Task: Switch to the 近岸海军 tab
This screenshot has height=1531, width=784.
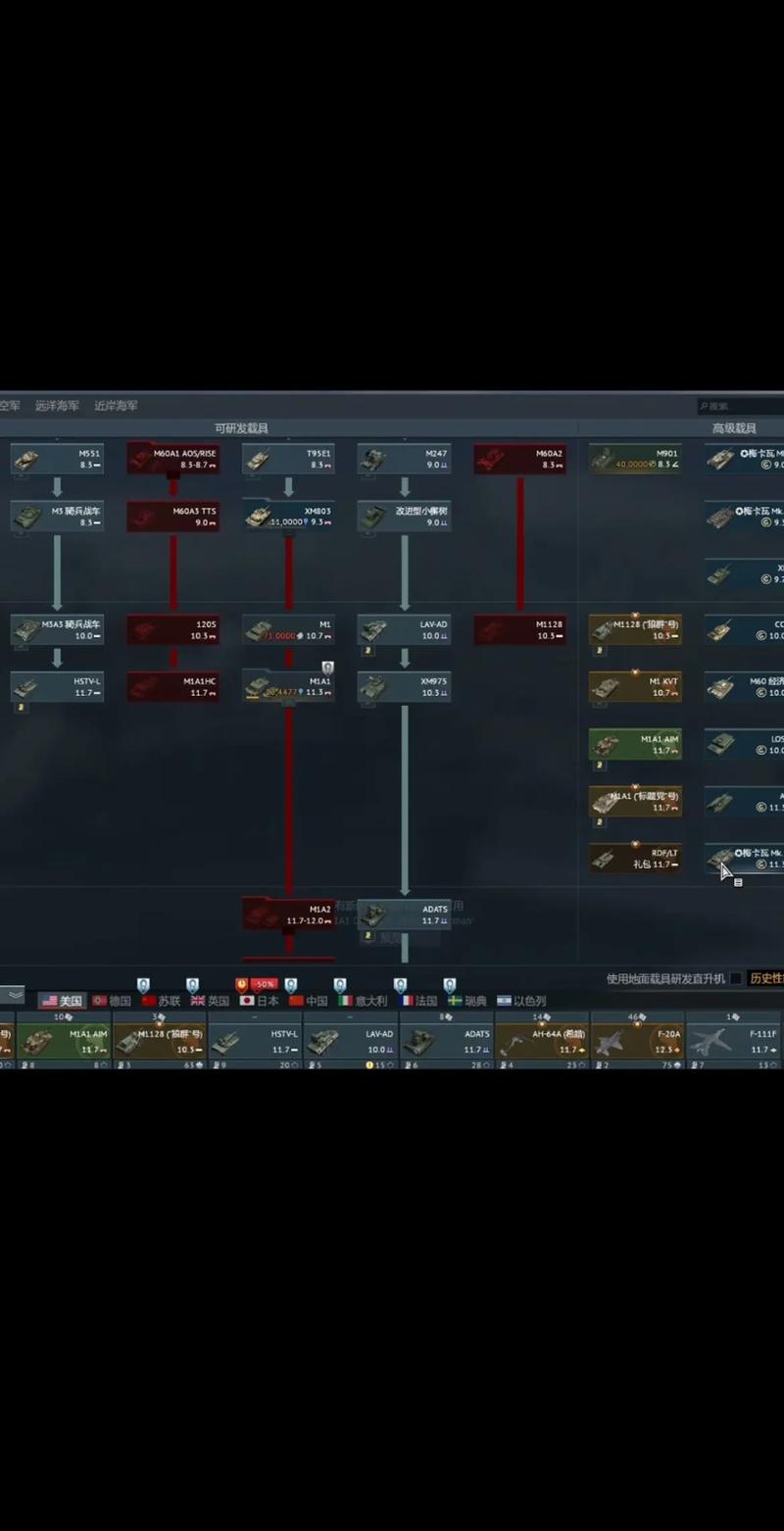Action: coord(116,406)
